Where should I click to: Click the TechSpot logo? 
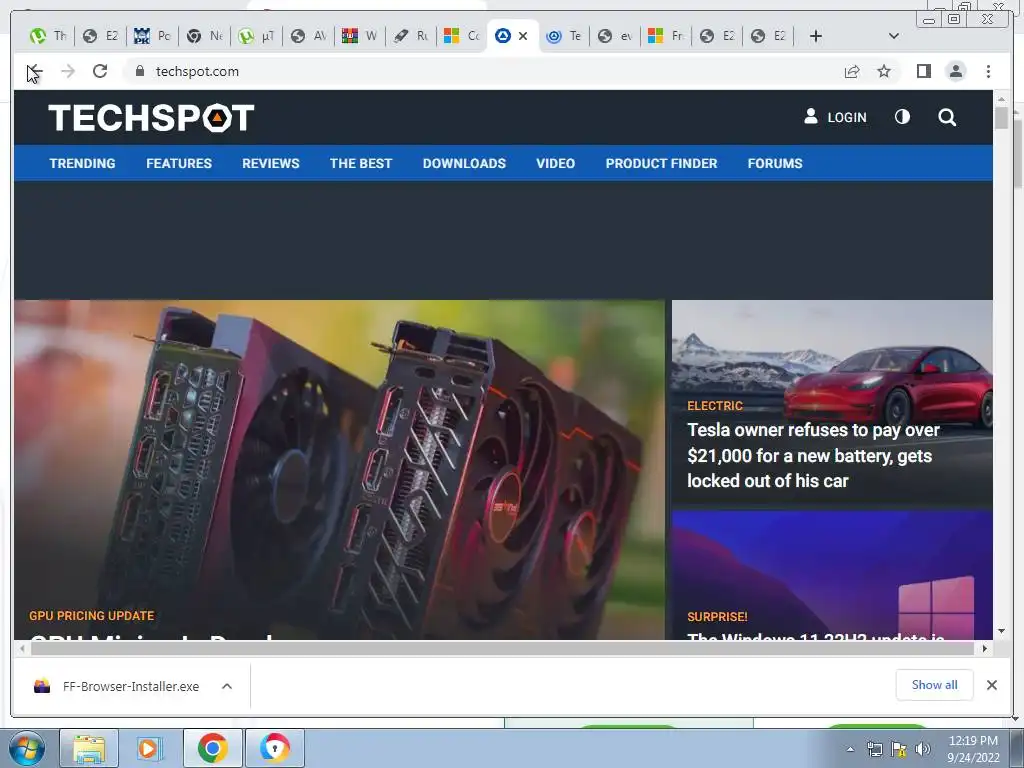tap(151, 118)
